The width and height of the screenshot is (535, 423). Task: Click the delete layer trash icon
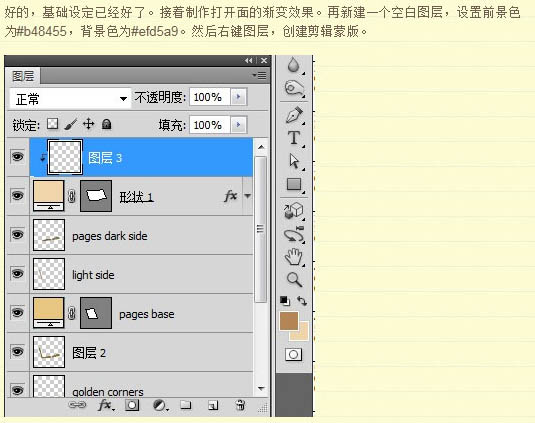(240, 405)
